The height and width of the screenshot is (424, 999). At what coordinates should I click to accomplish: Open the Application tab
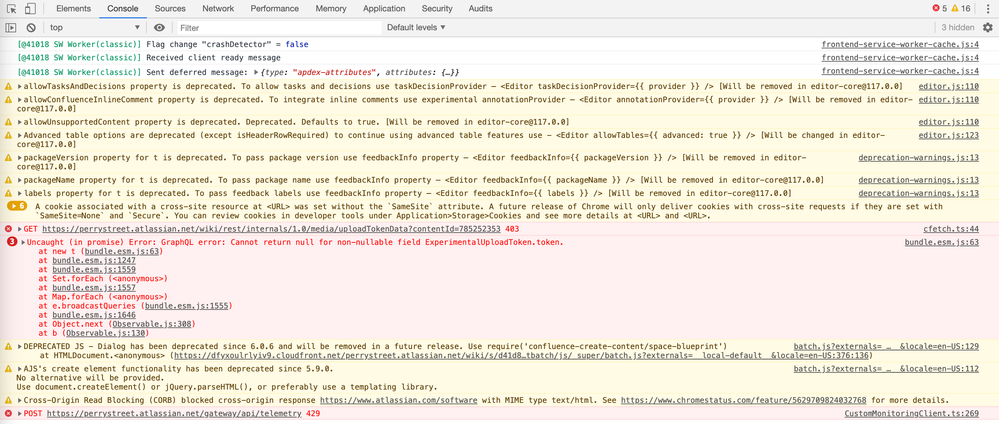[x=384, y=8]
